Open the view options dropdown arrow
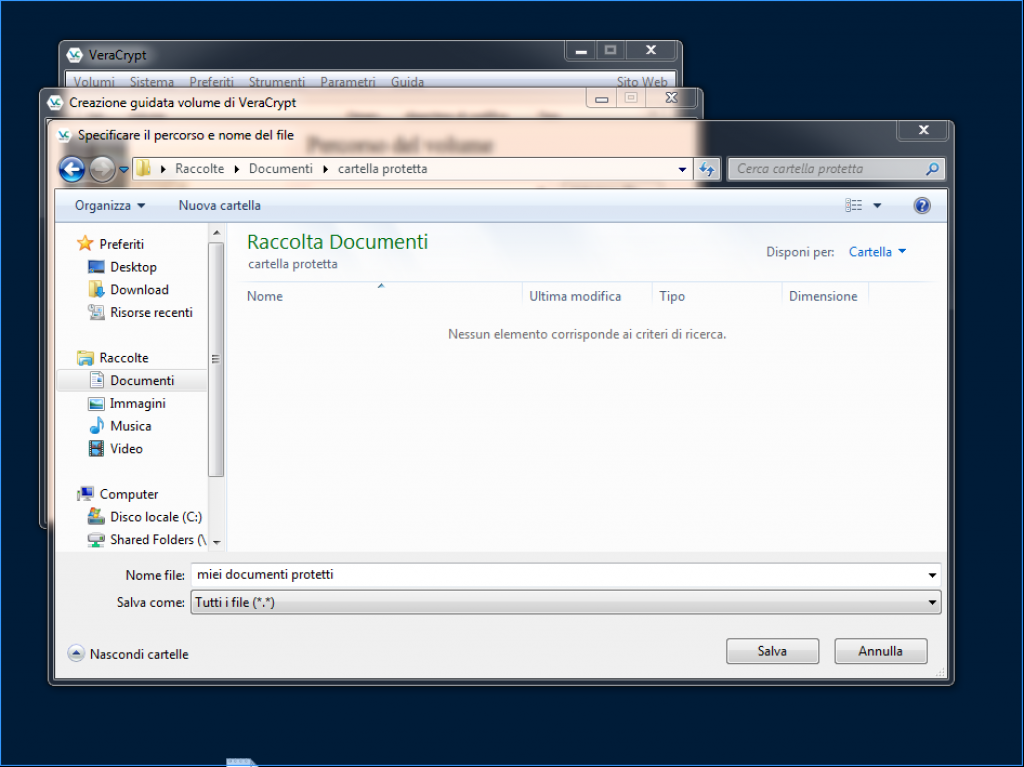 [x=877, y=205]
